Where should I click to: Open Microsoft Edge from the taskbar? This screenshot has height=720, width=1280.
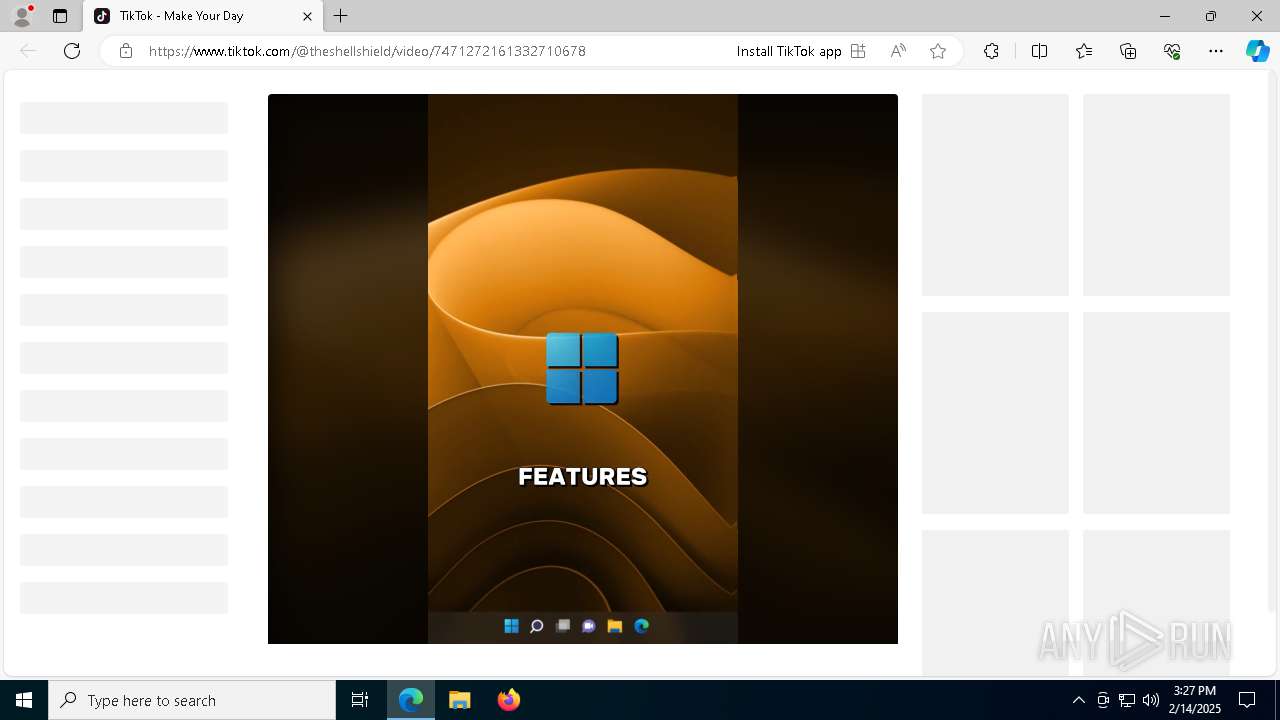[411, 700]
